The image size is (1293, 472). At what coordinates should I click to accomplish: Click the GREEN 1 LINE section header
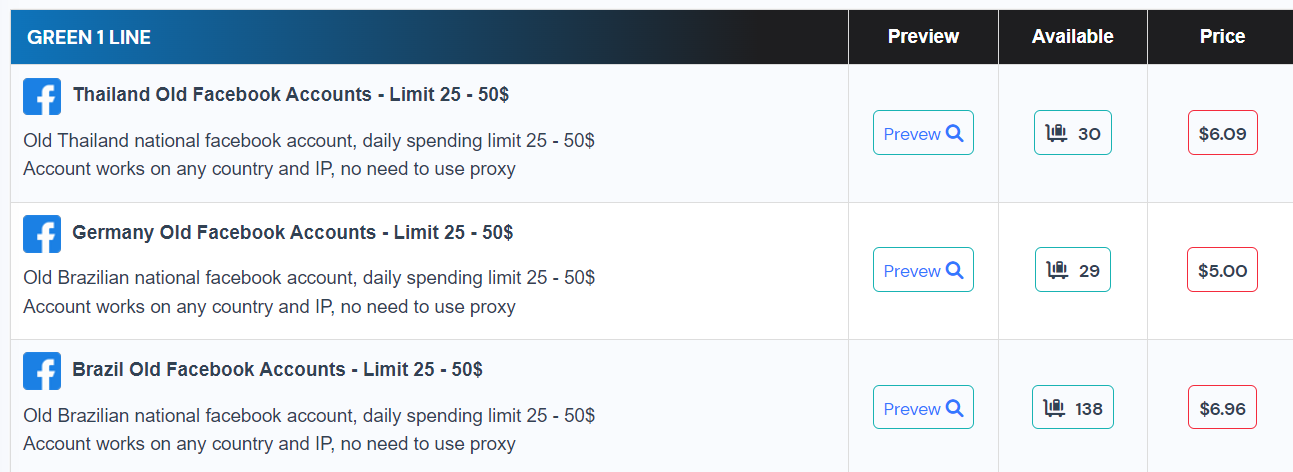pyautogui.click(x=89, y=38)
